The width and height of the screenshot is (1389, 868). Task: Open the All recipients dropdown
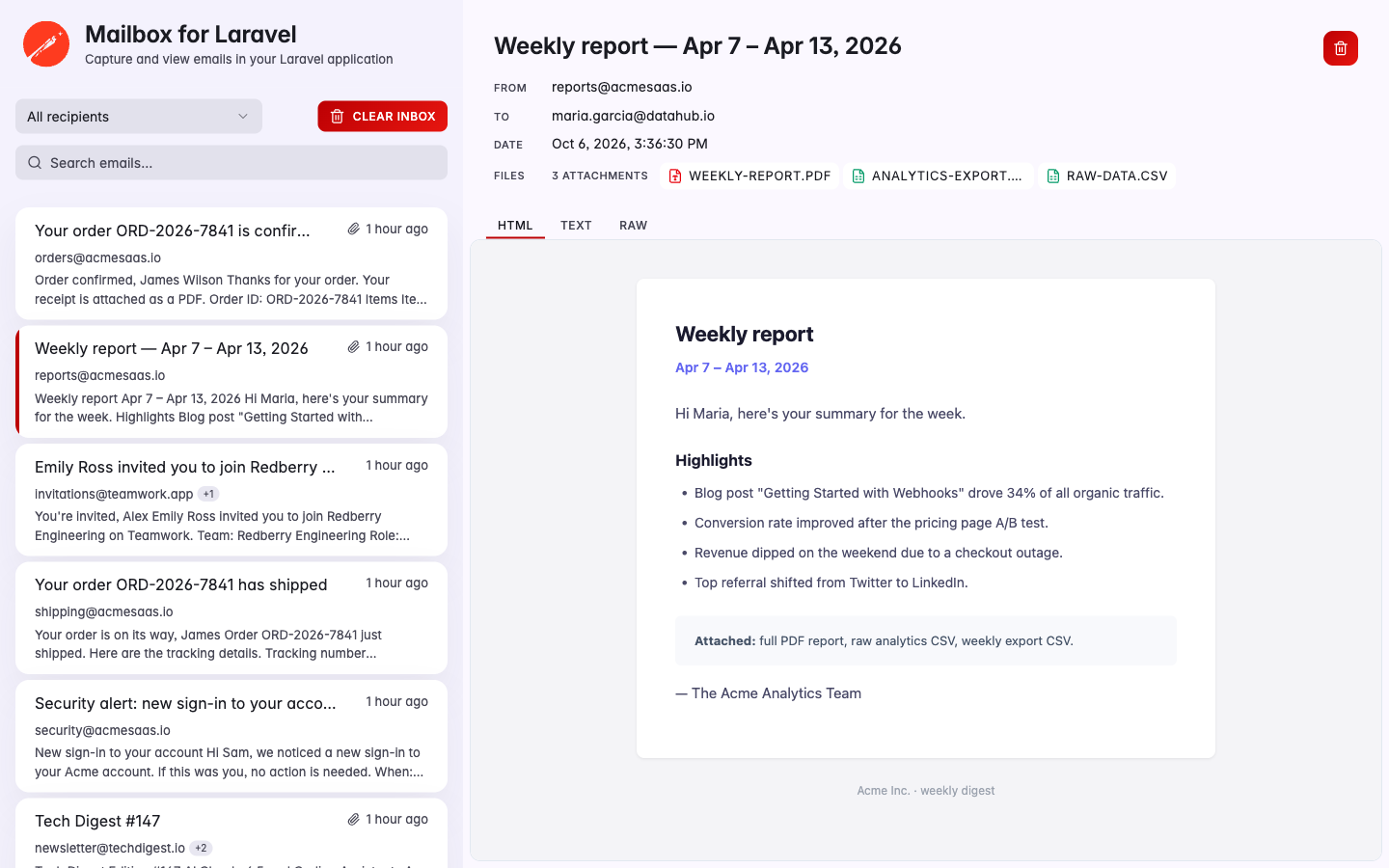139,117
